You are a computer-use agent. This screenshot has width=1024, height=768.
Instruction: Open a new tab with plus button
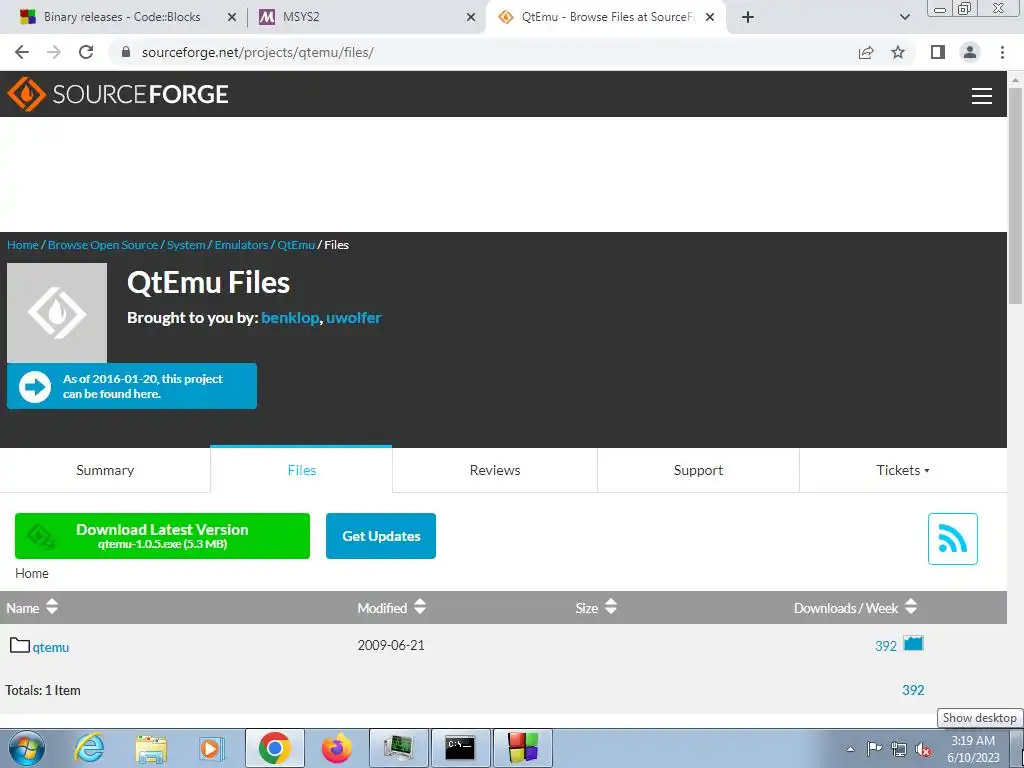click(x=748, y=18)
